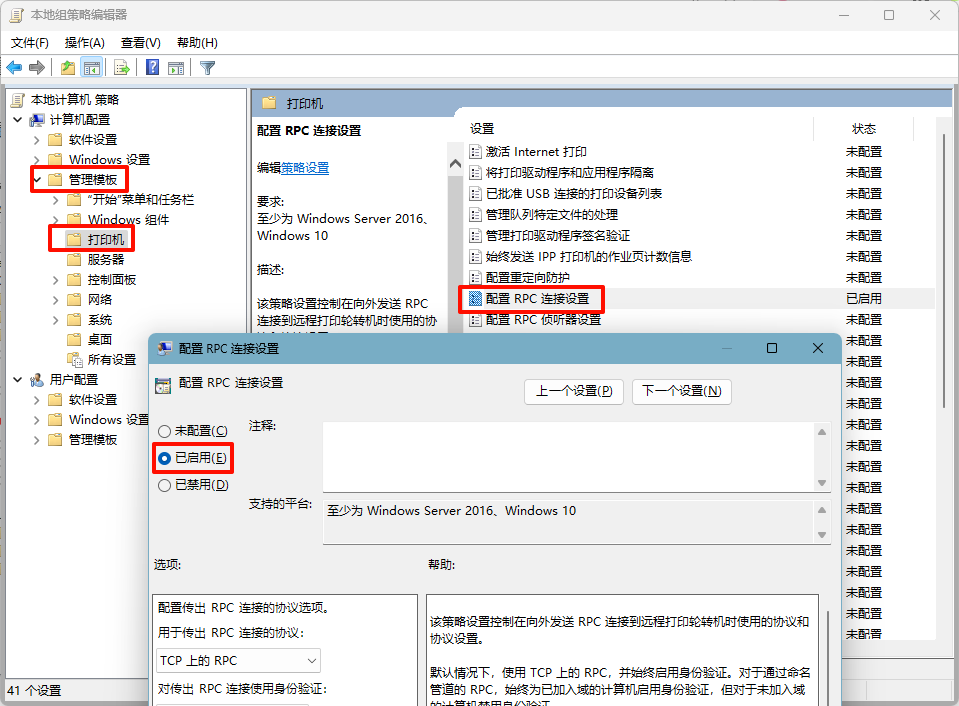Click the 控制面板 folder icon
Viewport: 959px width, 706px height.
[74, 280]
